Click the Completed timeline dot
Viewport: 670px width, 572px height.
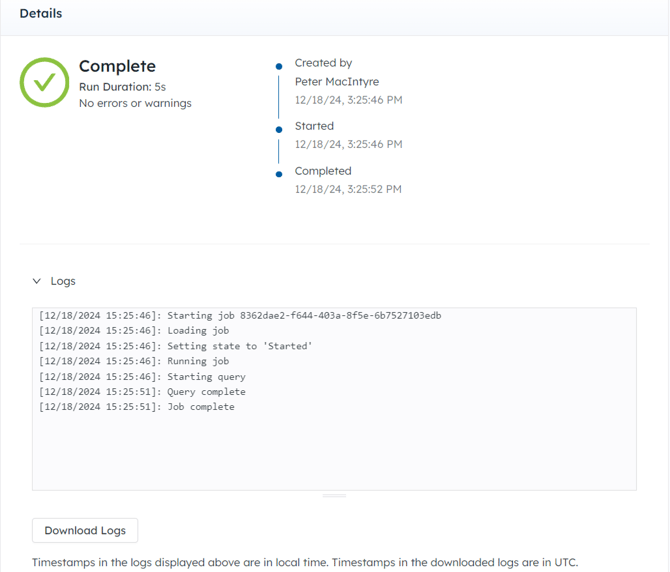pos(279,174)
